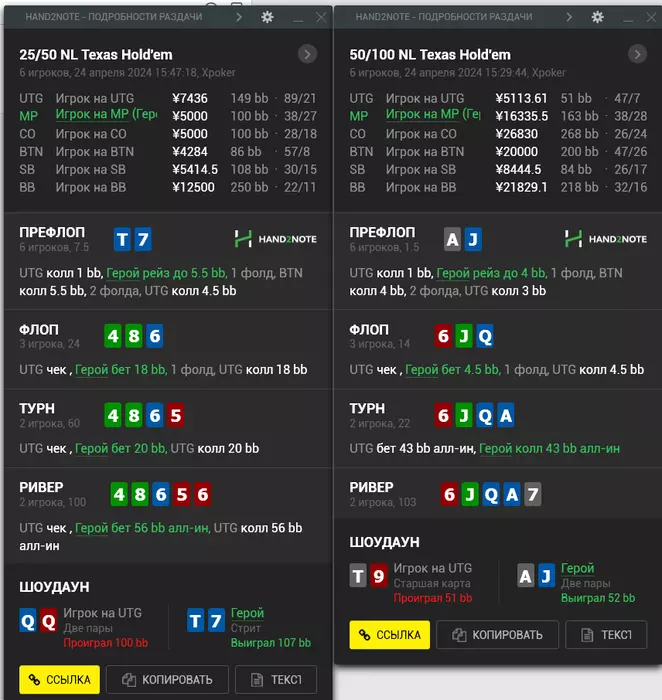Click 'Герой бет 56 bb алл-ин' river action
The height and width of the screenshot is (700, 662).
[x=142, y=528]
